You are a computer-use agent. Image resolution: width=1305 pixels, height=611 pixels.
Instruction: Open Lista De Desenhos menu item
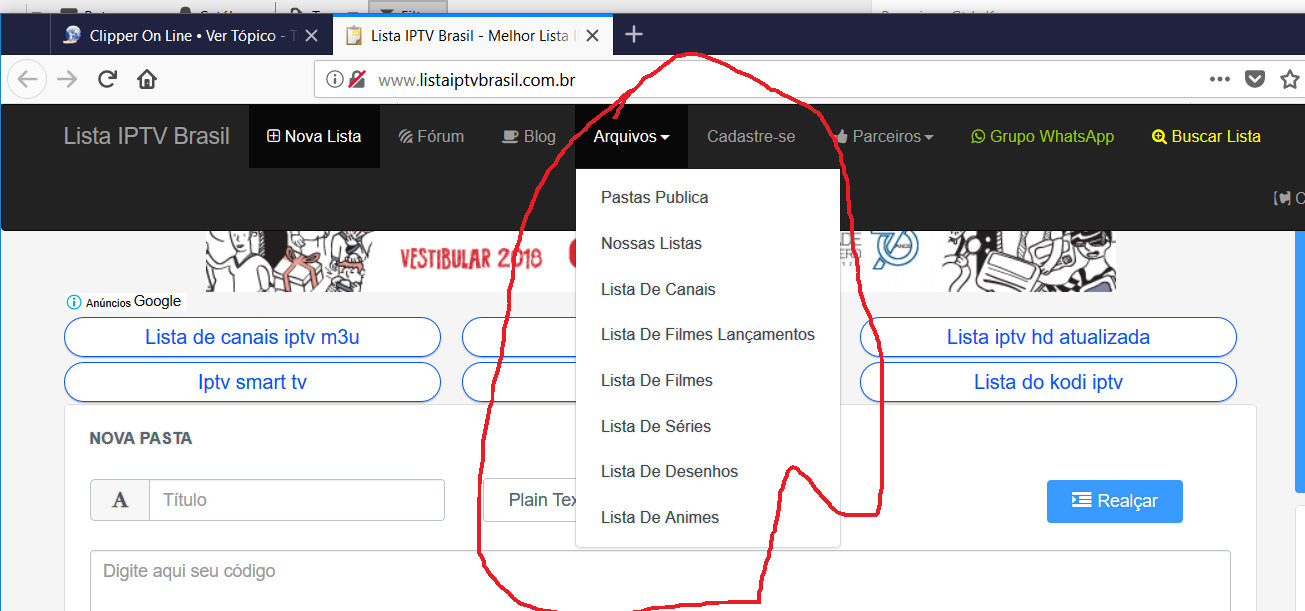tap(708, 472)
